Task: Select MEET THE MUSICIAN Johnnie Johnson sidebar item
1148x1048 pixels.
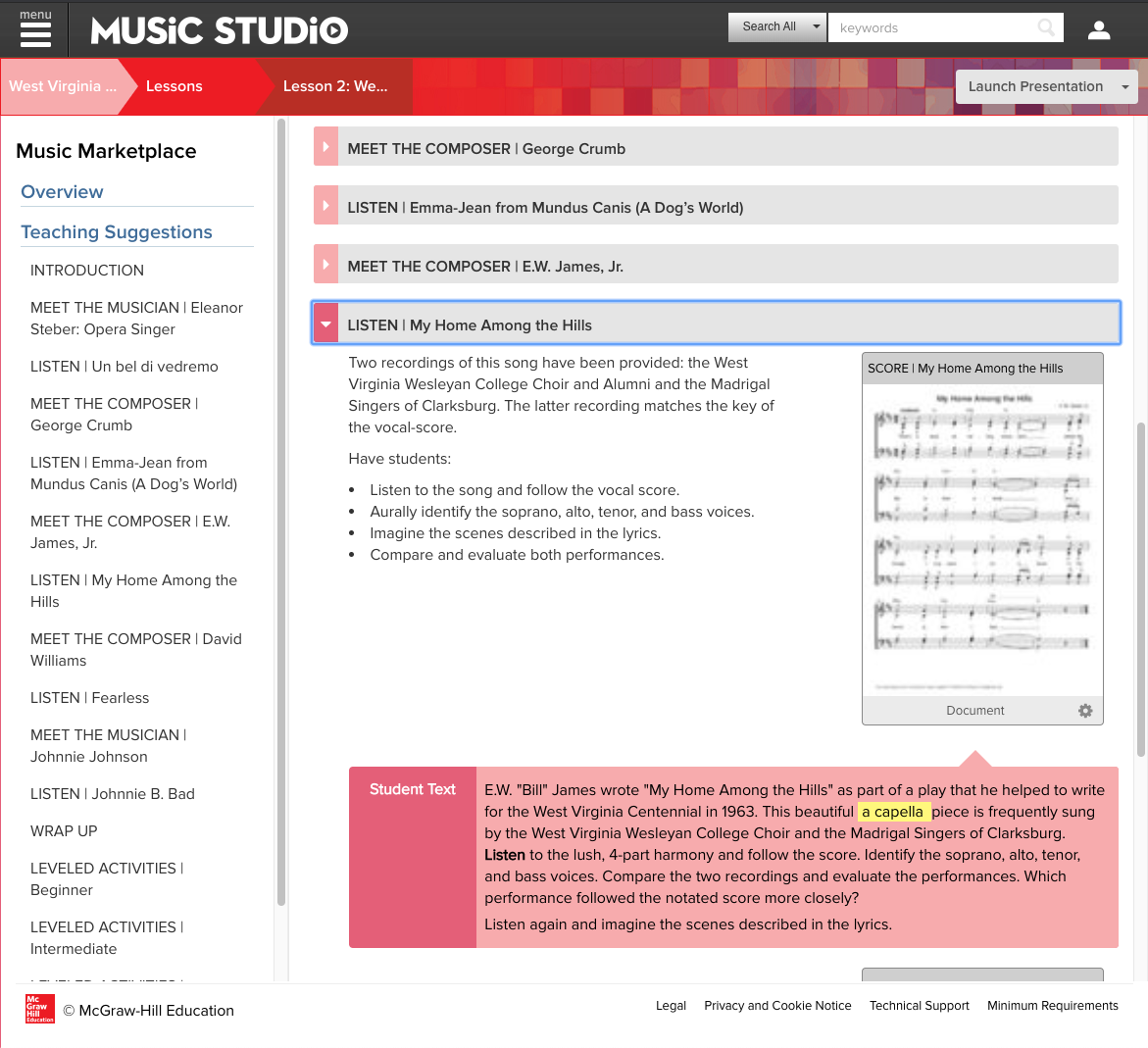Action: pos(109,745)
